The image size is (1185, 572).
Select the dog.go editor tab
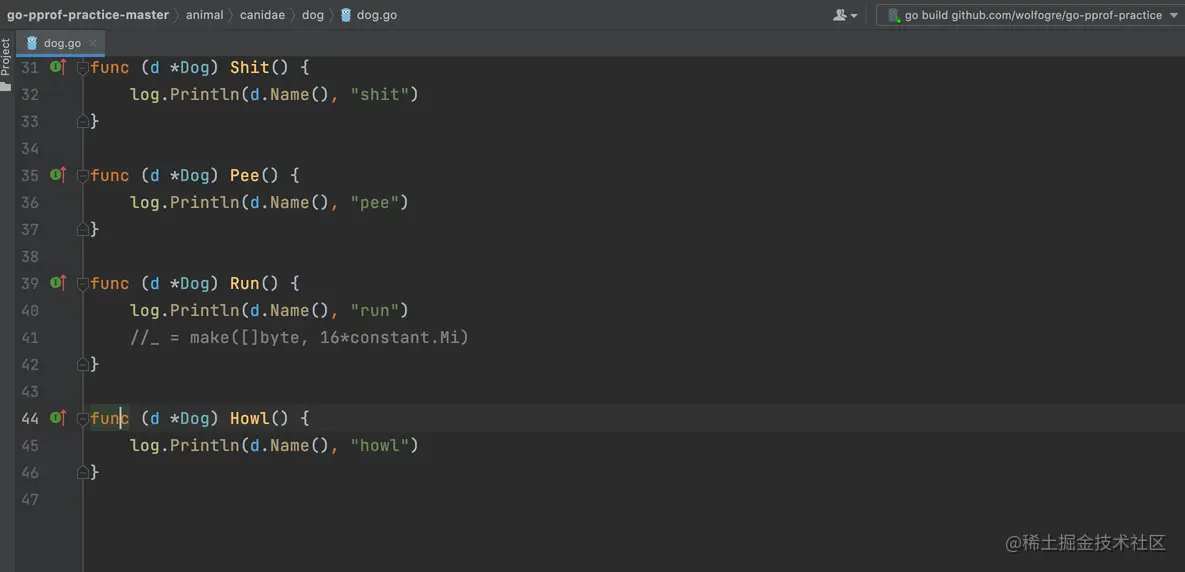[60, 43]
